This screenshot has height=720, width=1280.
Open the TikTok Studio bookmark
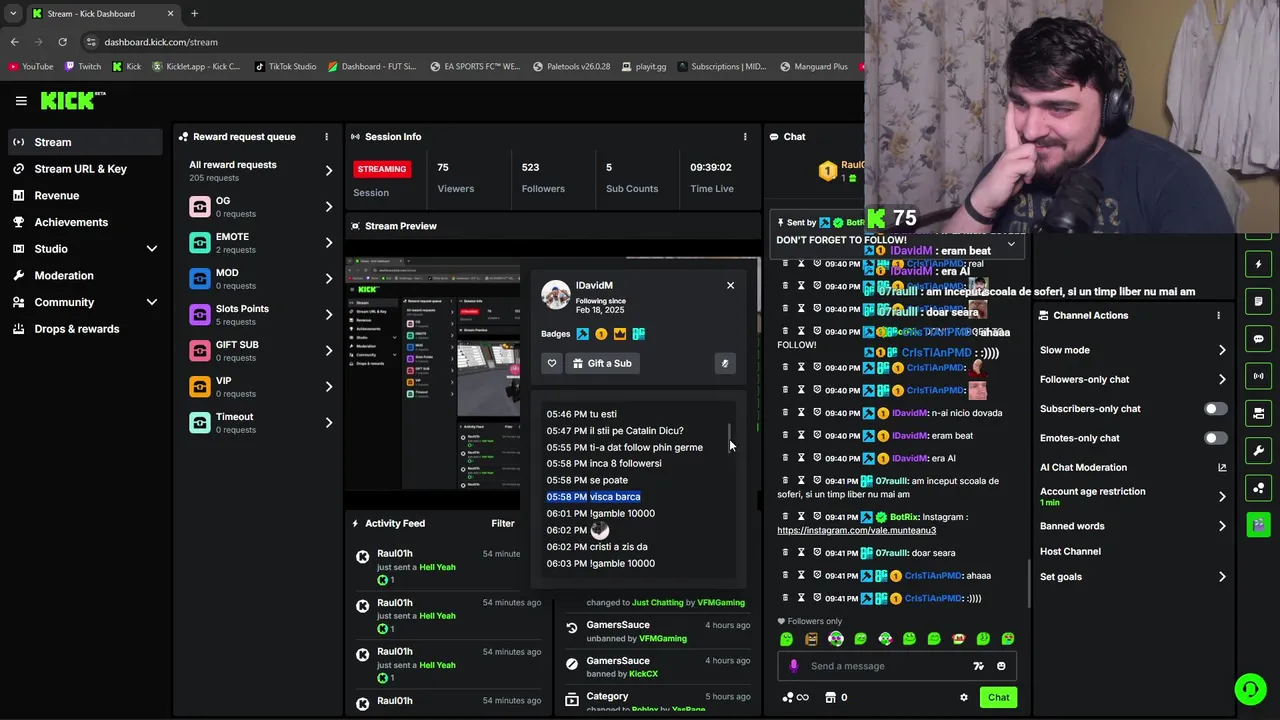[285, 67]
